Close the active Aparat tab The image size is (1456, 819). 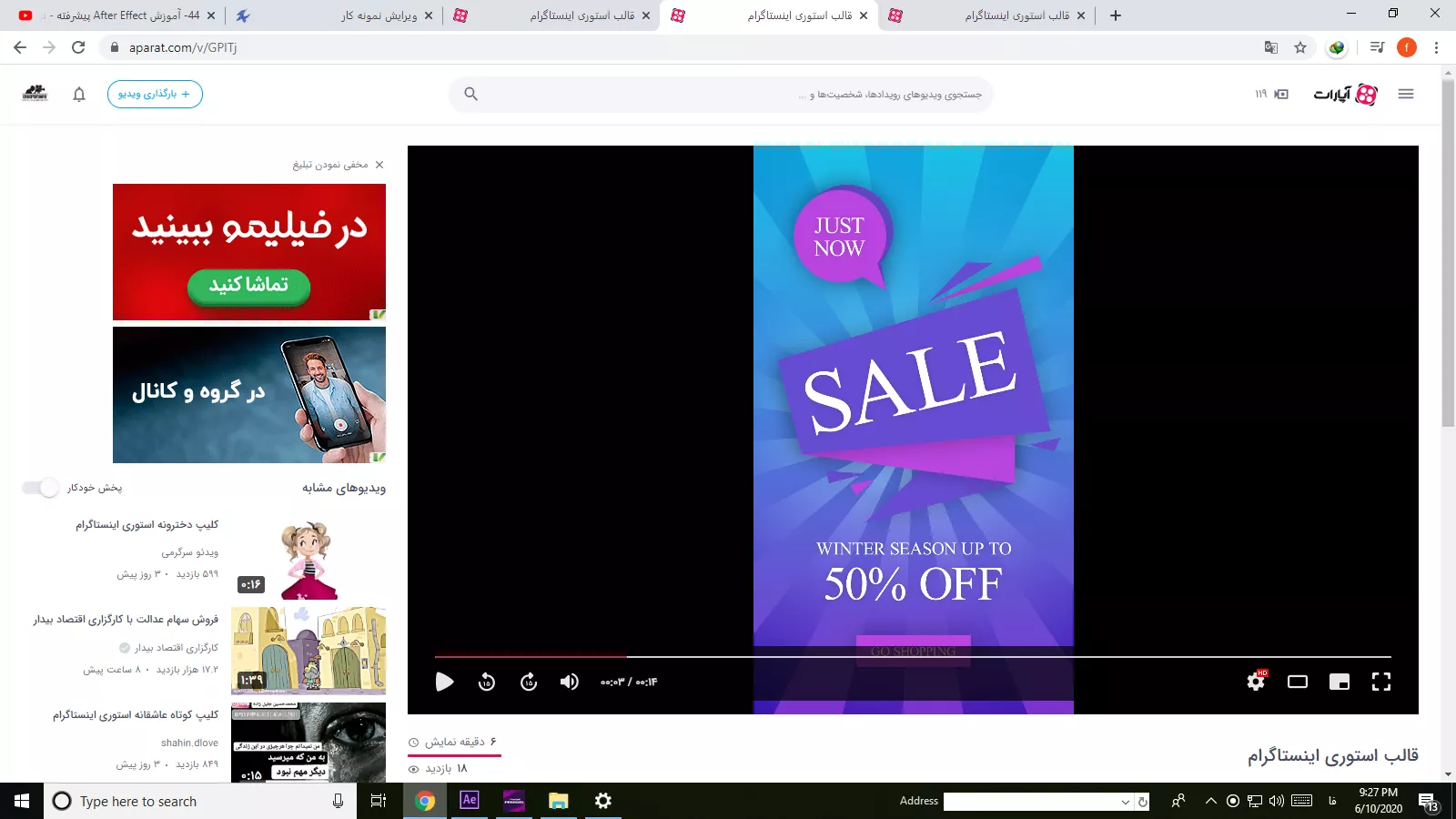point(863,15)
